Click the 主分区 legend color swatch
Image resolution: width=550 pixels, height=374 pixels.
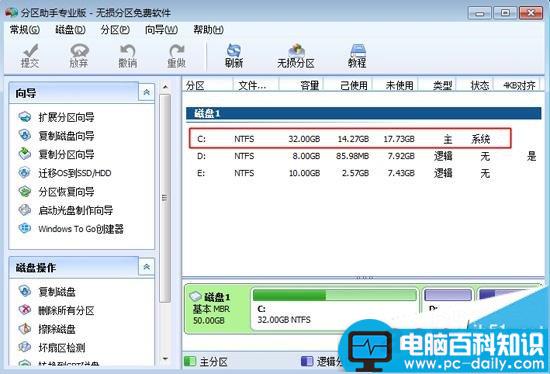pyautogui.click(x=190, y=361)
